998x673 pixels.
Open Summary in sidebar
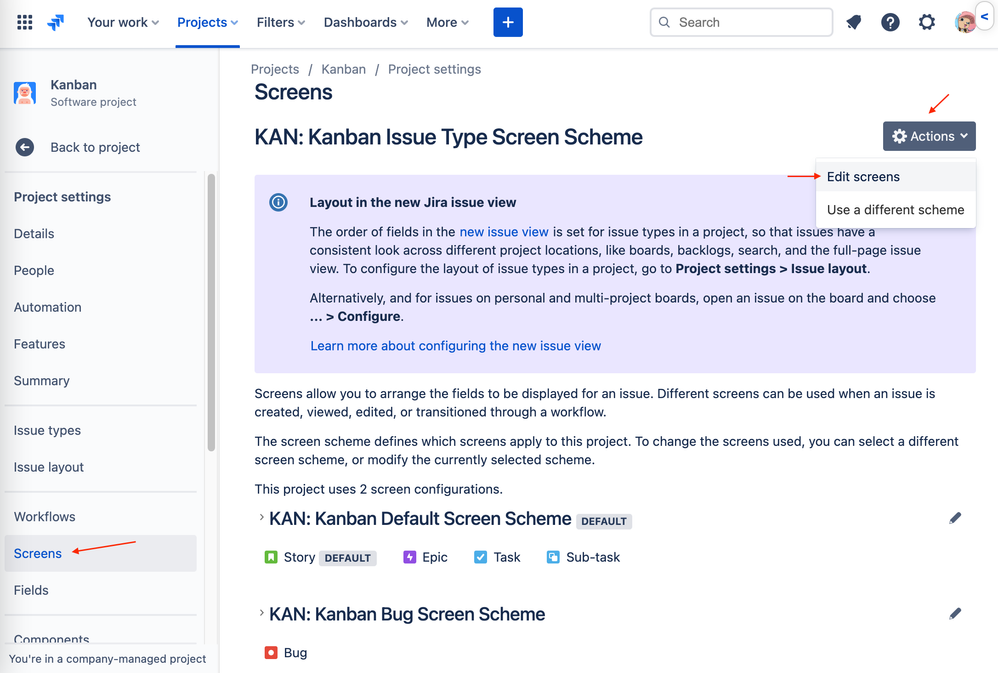(x=41, y=381)
